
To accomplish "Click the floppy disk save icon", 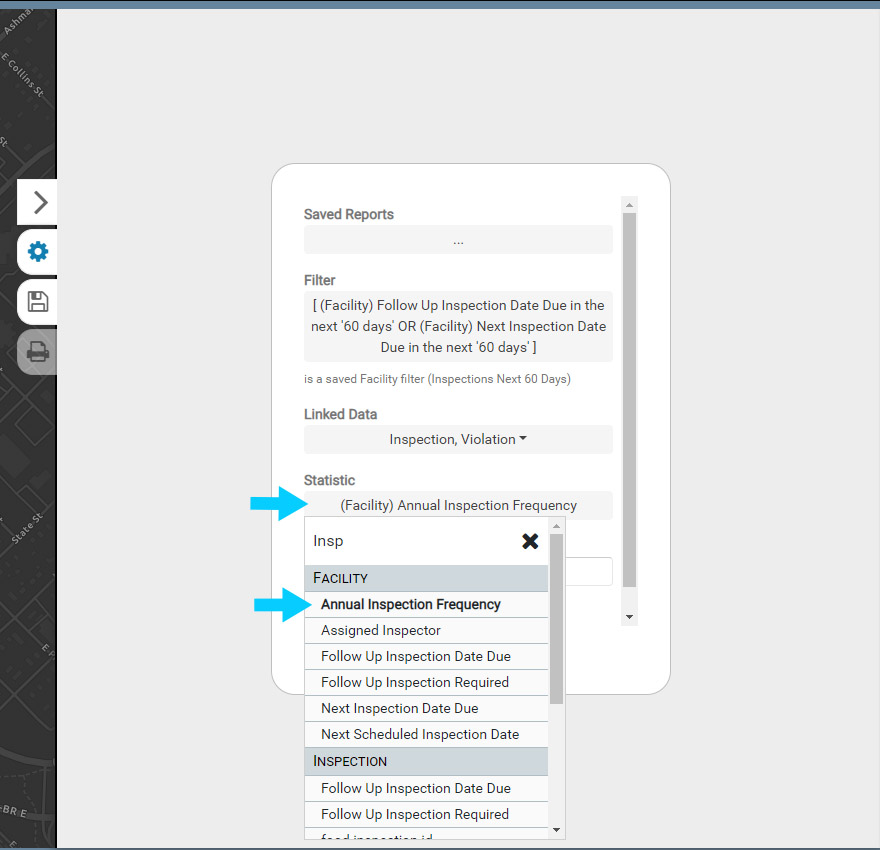I will click(x=38, y=302).
